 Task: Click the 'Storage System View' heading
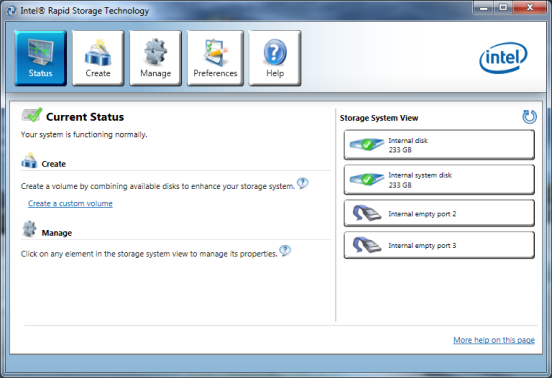379,118
